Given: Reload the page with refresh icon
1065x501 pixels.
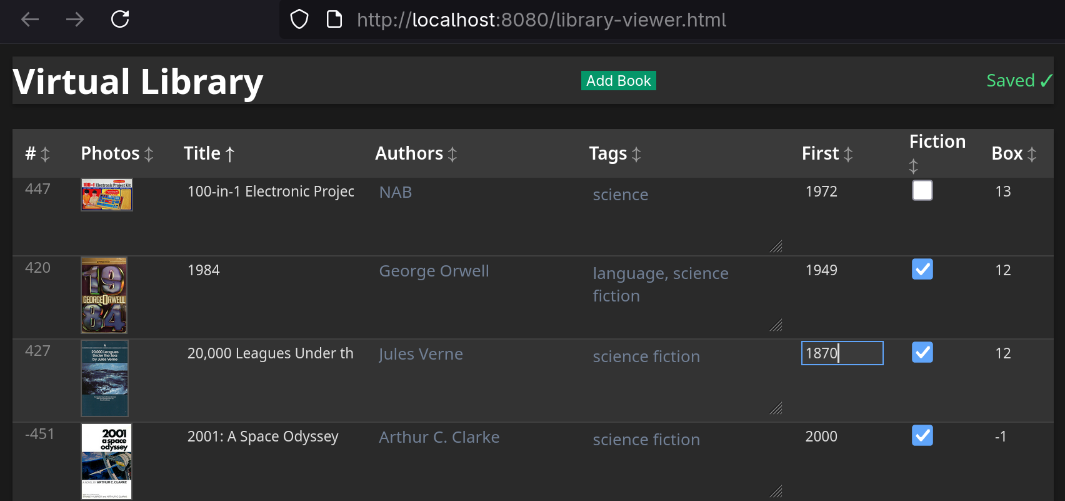Looking at the screenshot, I should click(x=120, y=19).
